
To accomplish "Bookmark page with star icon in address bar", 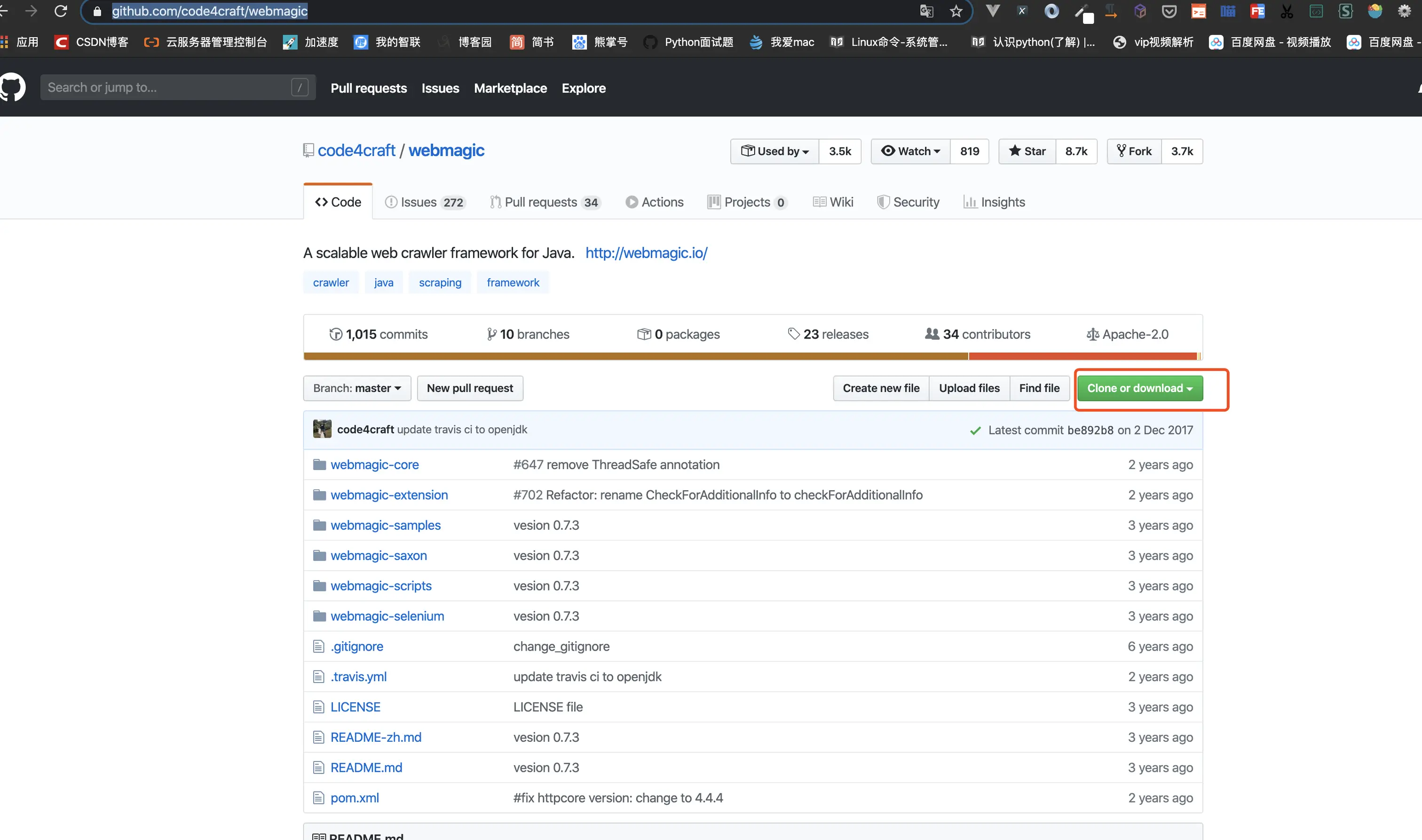I will [956, 11].
